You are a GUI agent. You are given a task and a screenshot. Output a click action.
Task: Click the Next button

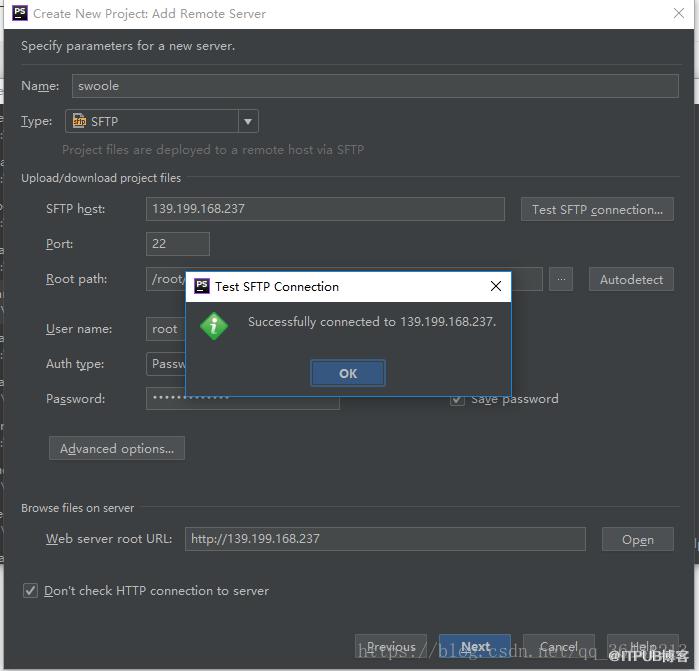(475, 646)
